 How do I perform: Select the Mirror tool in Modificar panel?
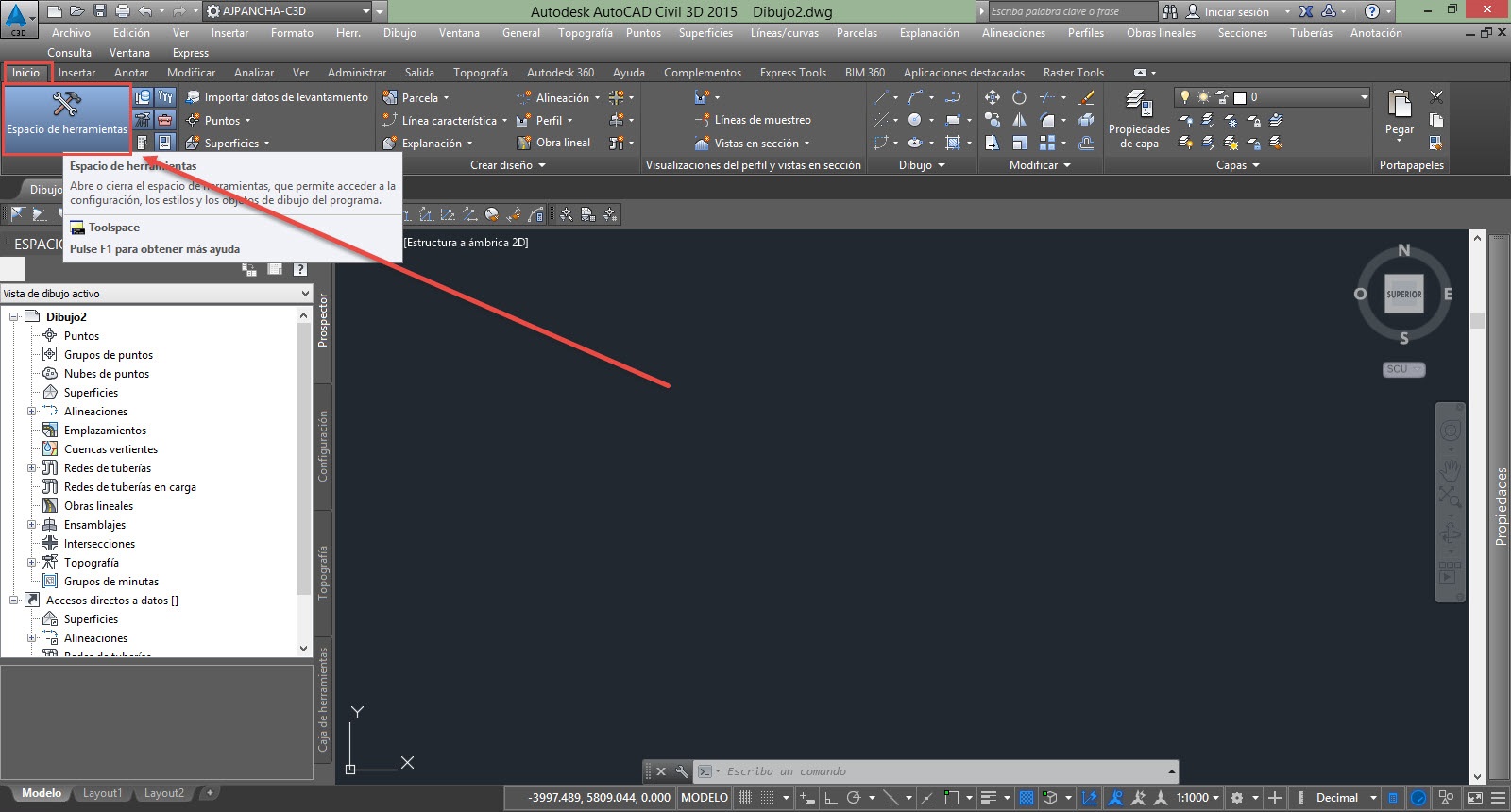click(x=1019, y=120)
